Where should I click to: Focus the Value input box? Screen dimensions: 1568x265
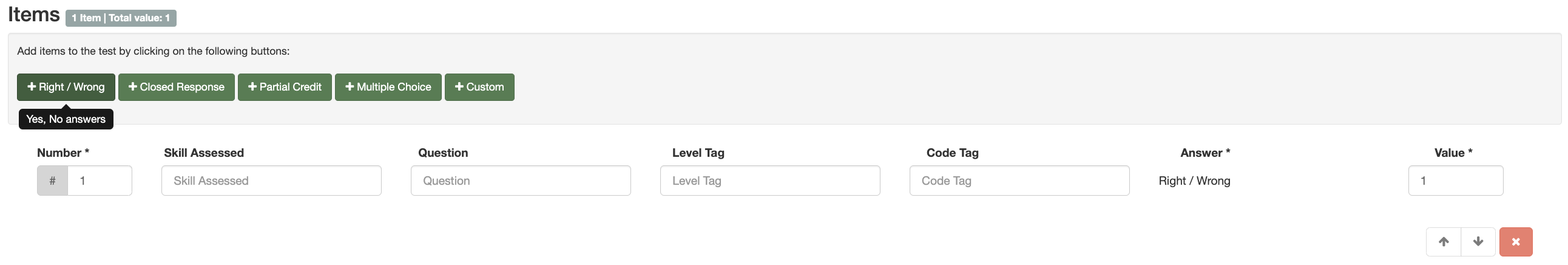tap(1455, 181)
